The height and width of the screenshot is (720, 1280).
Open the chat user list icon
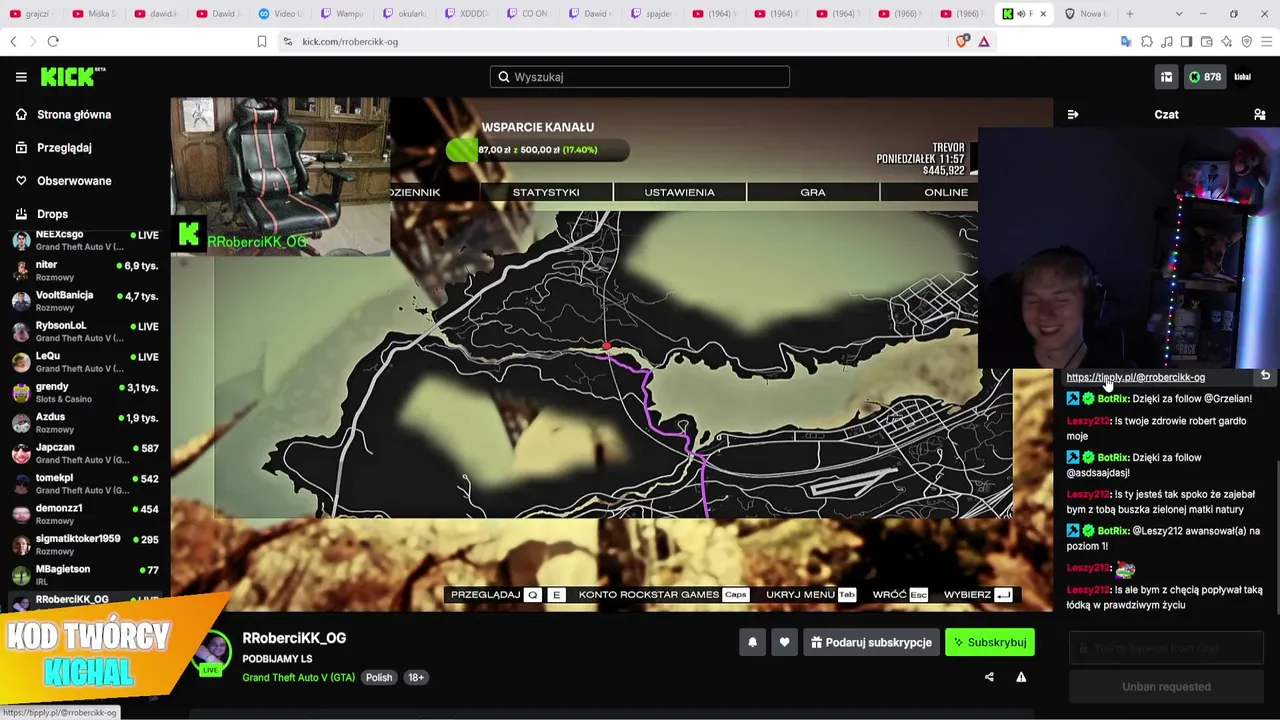[x=1260, y=115]
